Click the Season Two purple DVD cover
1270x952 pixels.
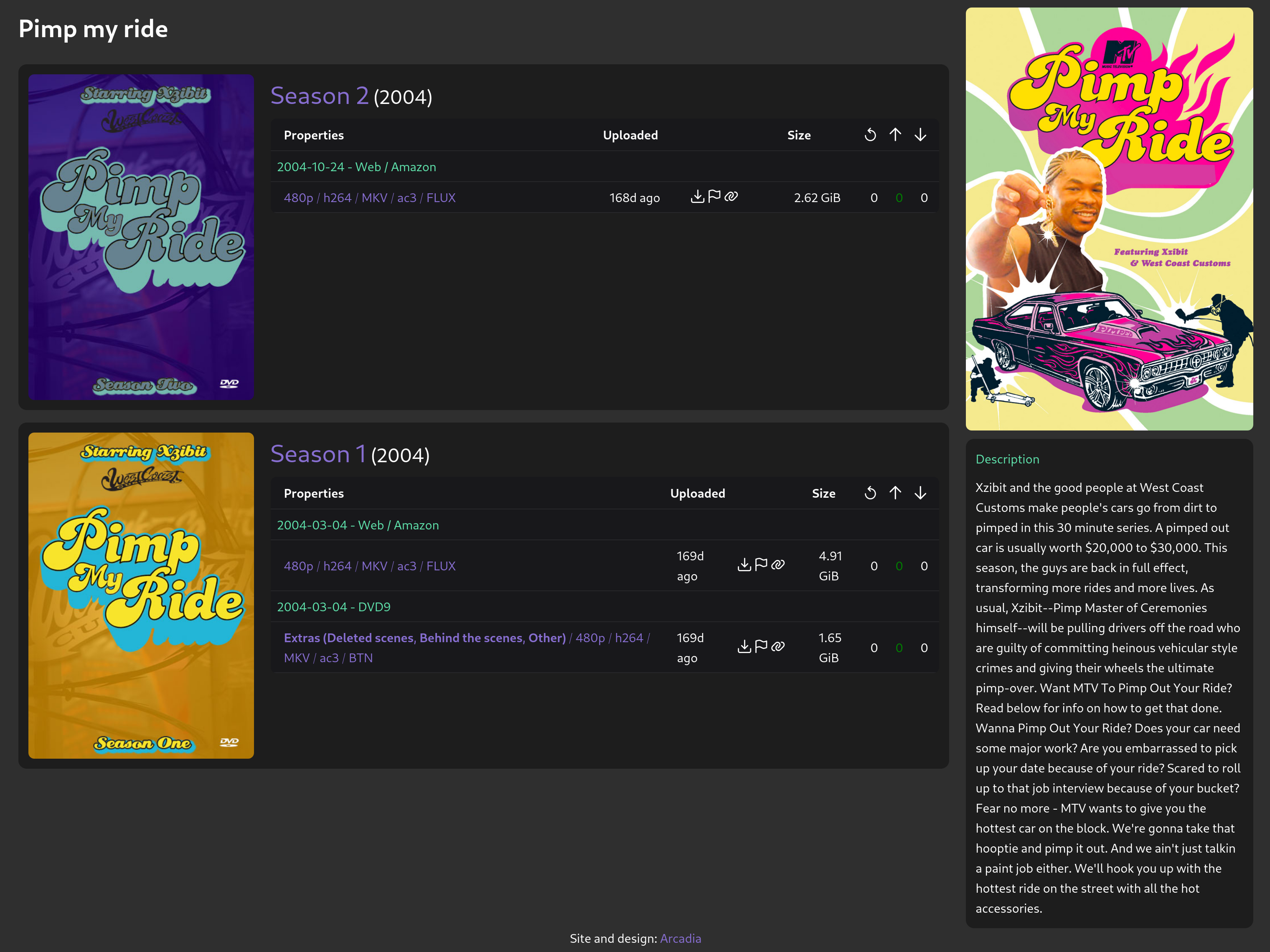141,236
